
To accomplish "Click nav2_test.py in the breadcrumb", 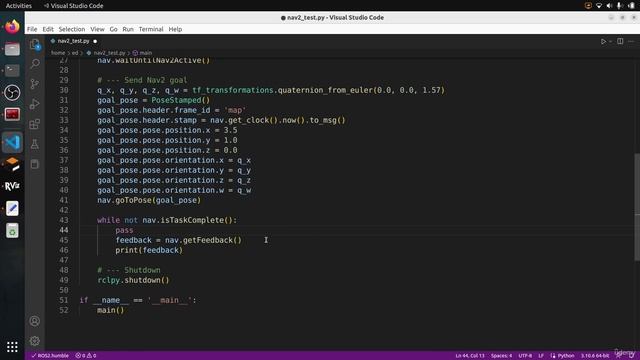I will (109, 53).
